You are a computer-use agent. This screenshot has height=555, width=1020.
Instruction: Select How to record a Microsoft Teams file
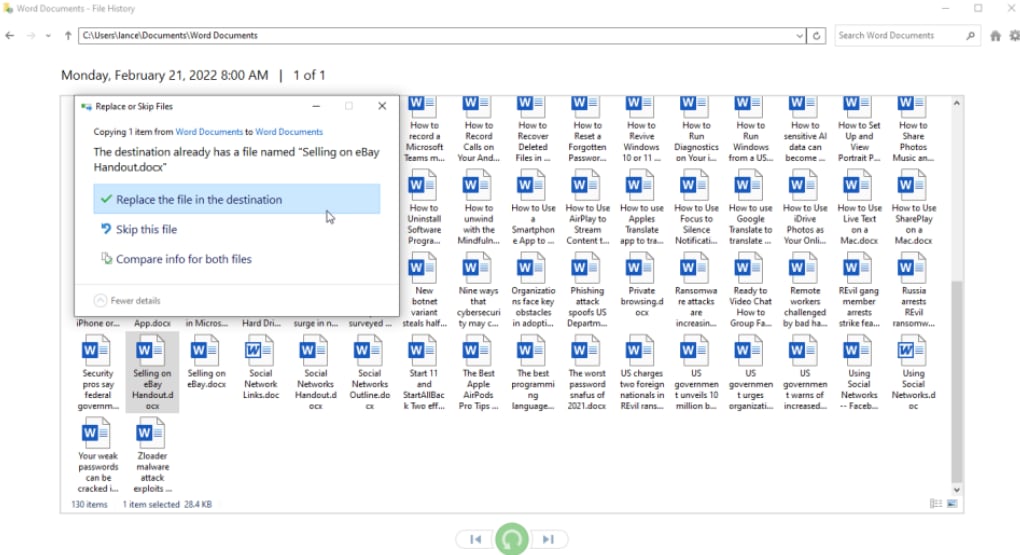[x=424, y=130]
